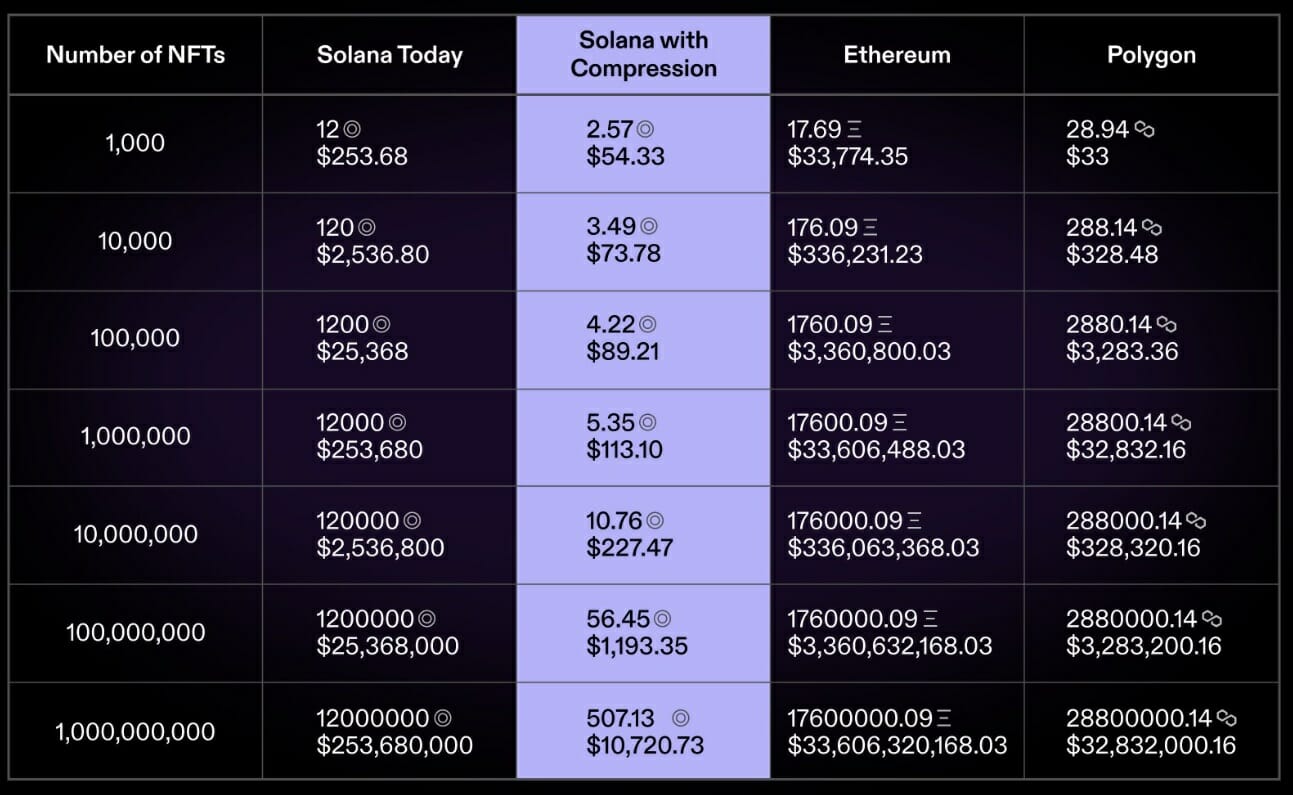Select the "Number of NFTs" column header

coord(135,55)
